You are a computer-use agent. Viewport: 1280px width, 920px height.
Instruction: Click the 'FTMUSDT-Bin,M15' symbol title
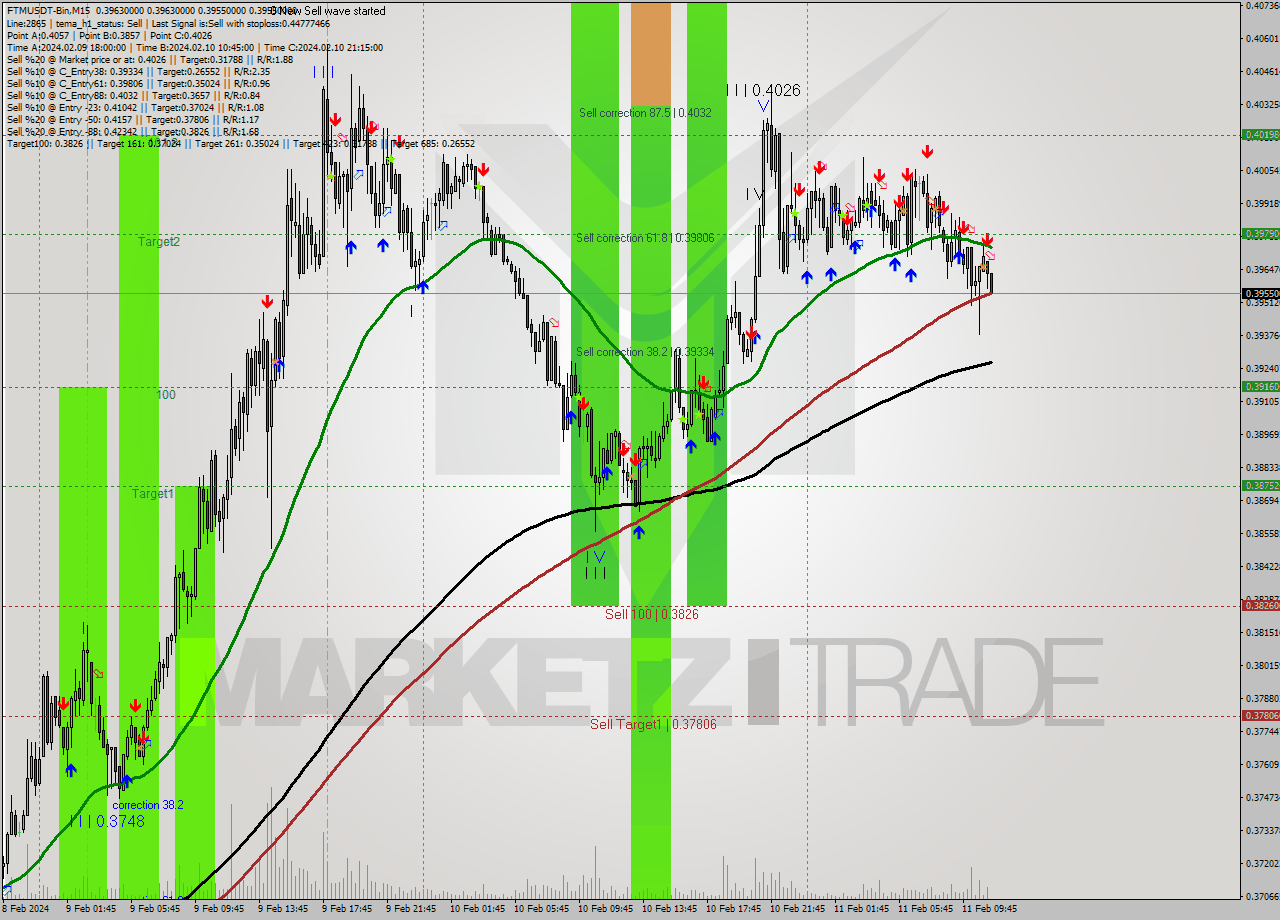point(50,11)
